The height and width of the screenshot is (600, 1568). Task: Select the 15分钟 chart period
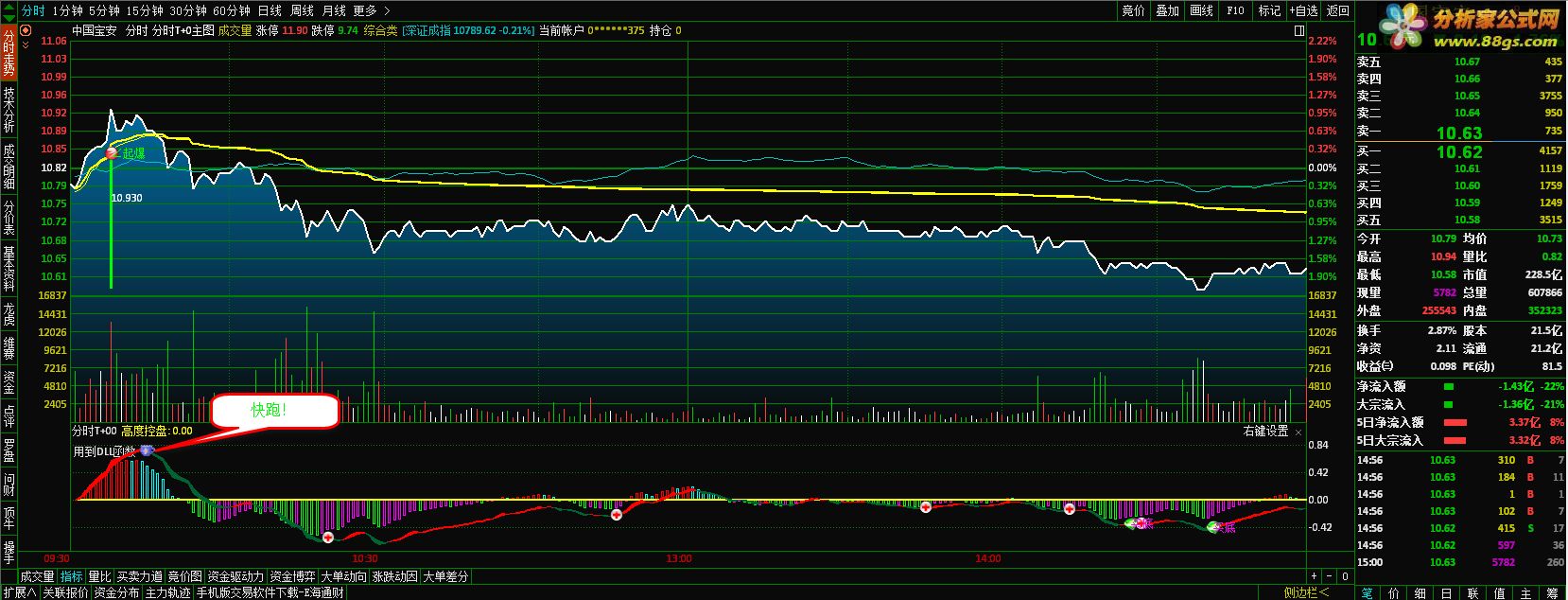(145, 10)
